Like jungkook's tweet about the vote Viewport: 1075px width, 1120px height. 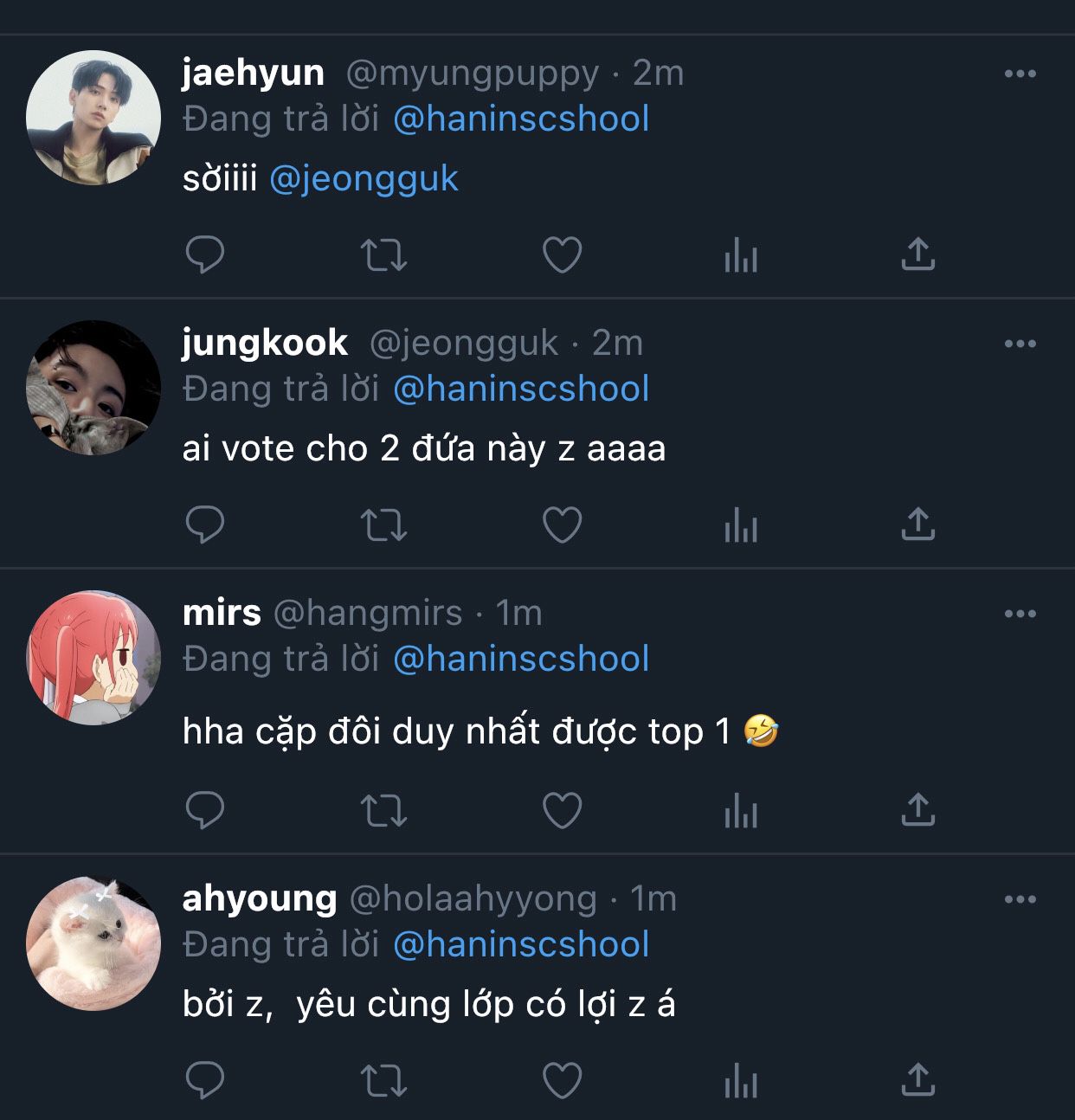click(x=562, y=525)
